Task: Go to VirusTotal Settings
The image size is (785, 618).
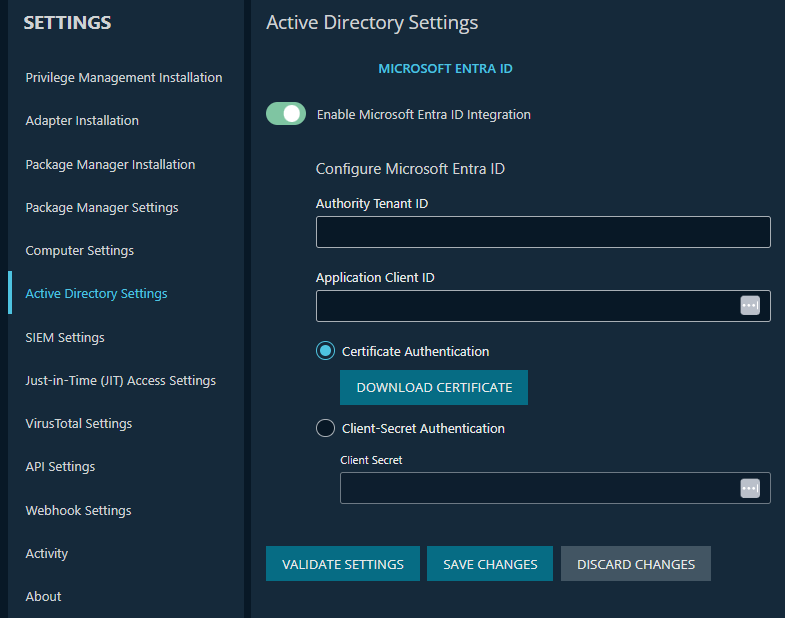Action: (x=79, y=424)
